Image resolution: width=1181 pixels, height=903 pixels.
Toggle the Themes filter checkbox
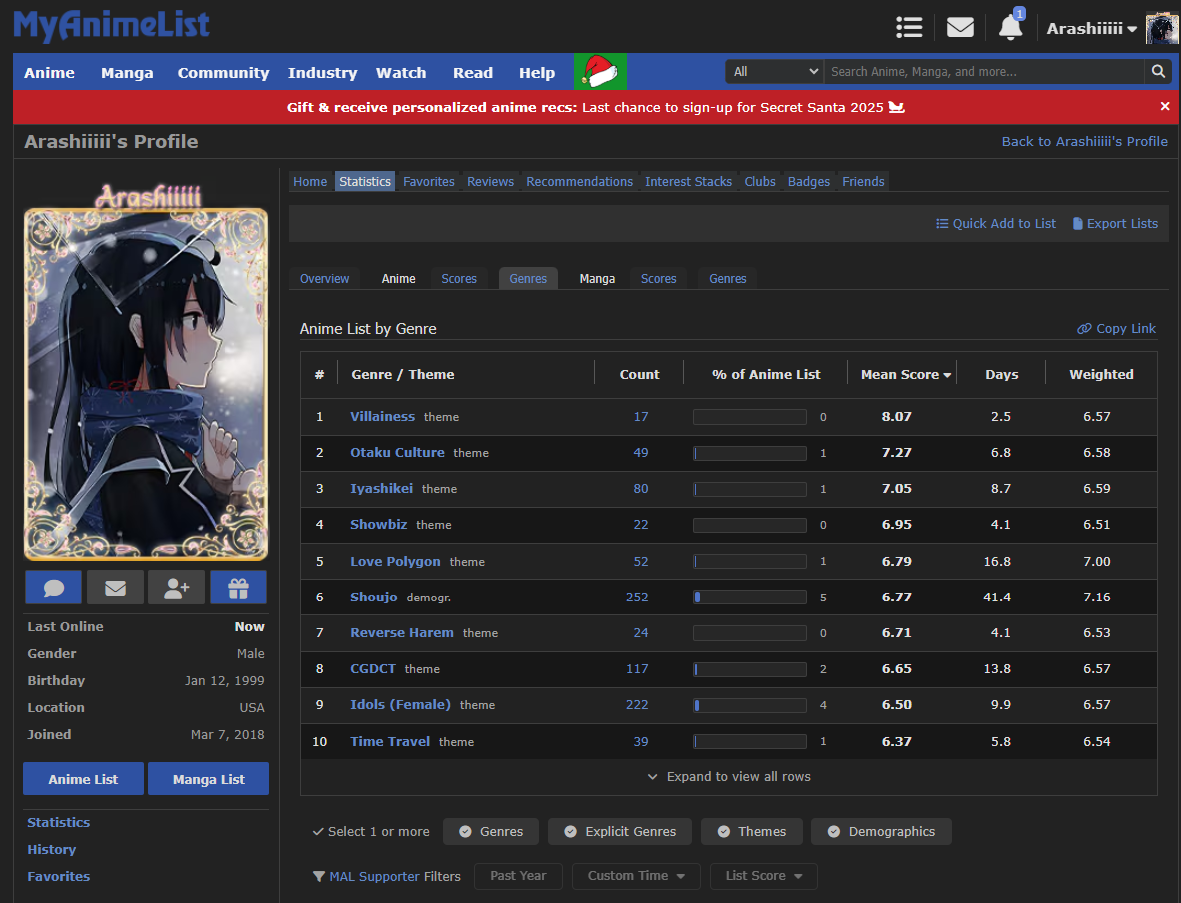tap(752, 831)
